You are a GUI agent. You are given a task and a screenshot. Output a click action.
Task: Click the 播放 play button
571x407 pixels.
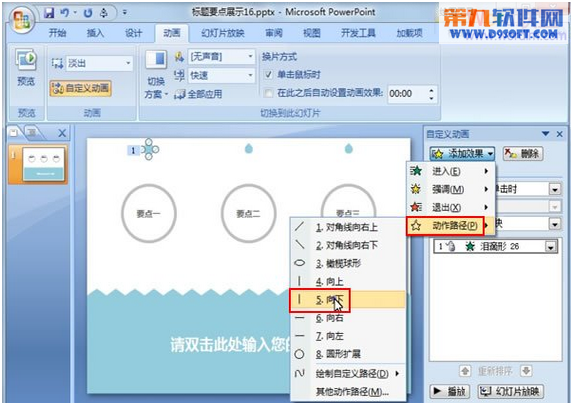[450, 391]
